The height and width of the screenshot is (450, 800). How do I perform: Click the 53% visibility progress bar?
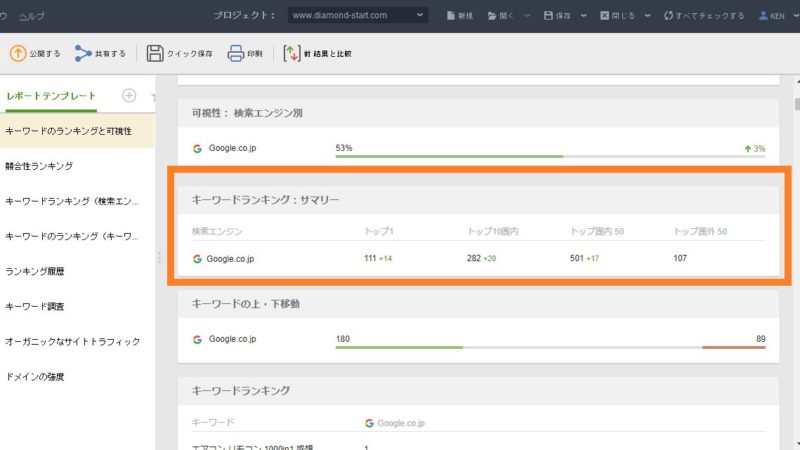(x=551, y=156)
